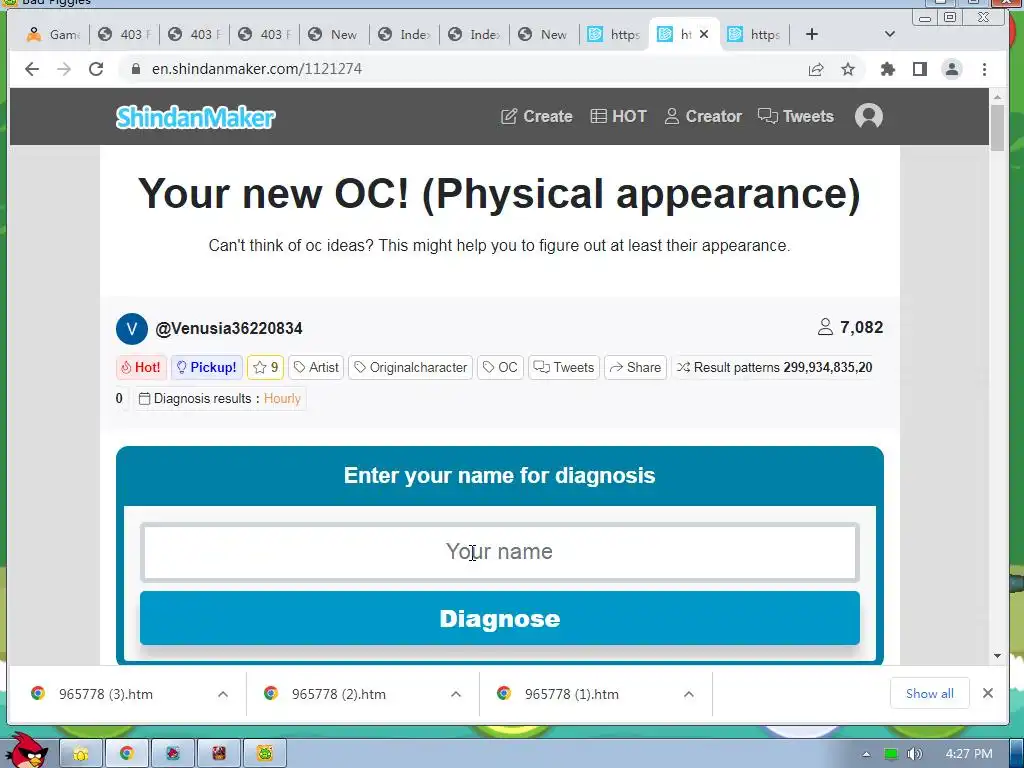Click the Diagnosis results Hourly label
1024x768 pixels.
point(220,398)
